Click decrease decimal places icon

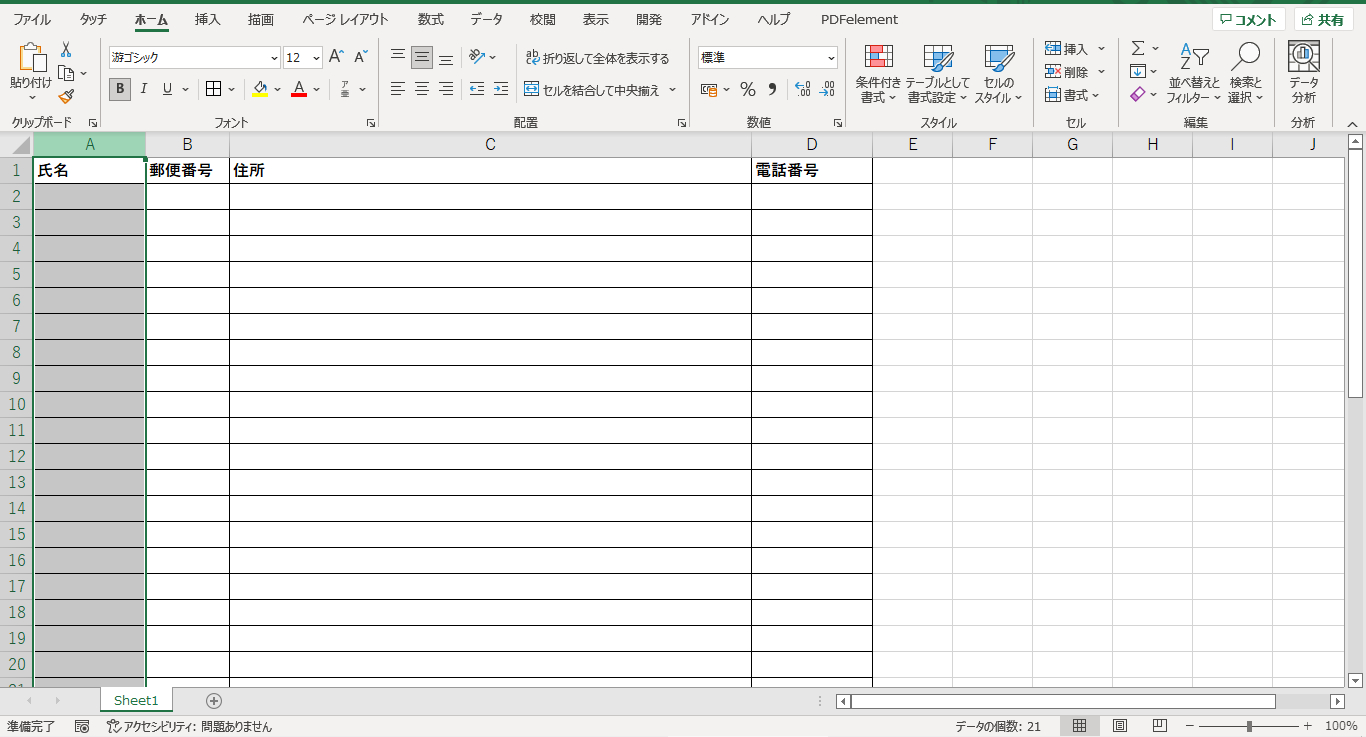click(826, 89)
